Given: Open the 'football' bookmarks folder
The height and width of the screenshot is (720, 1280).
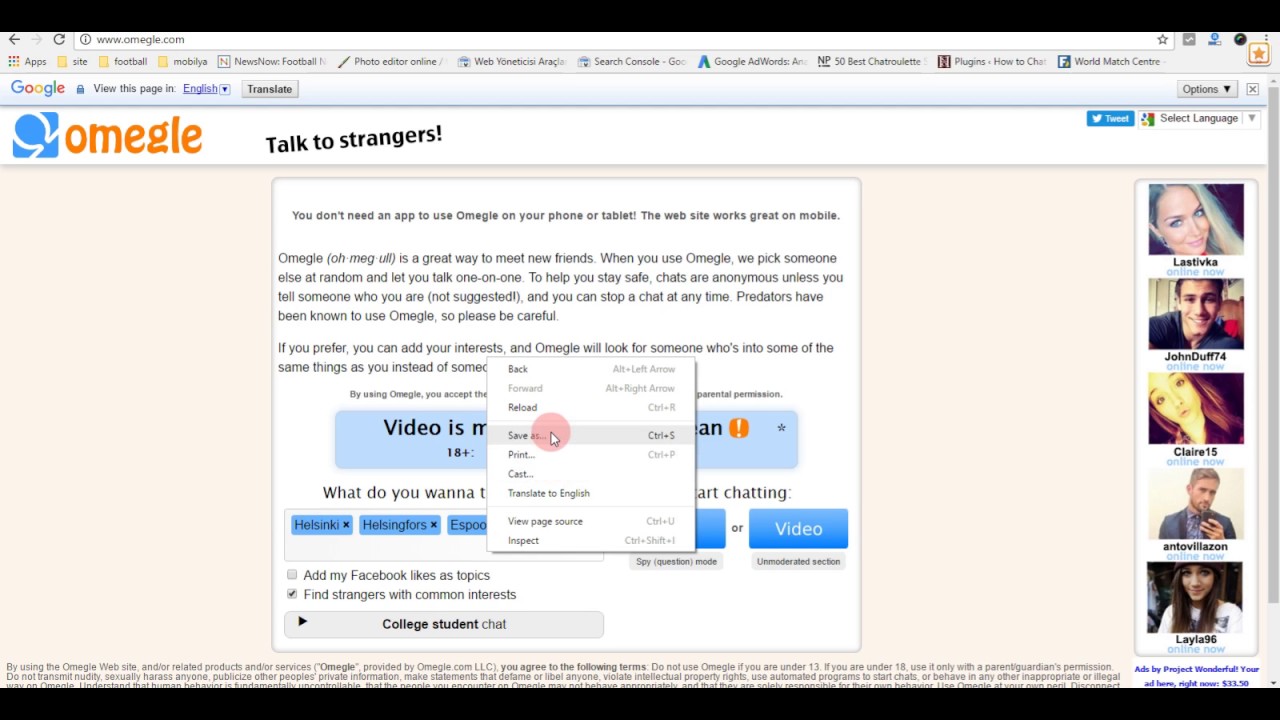Looking at the screenshot, I should [122, 61].
